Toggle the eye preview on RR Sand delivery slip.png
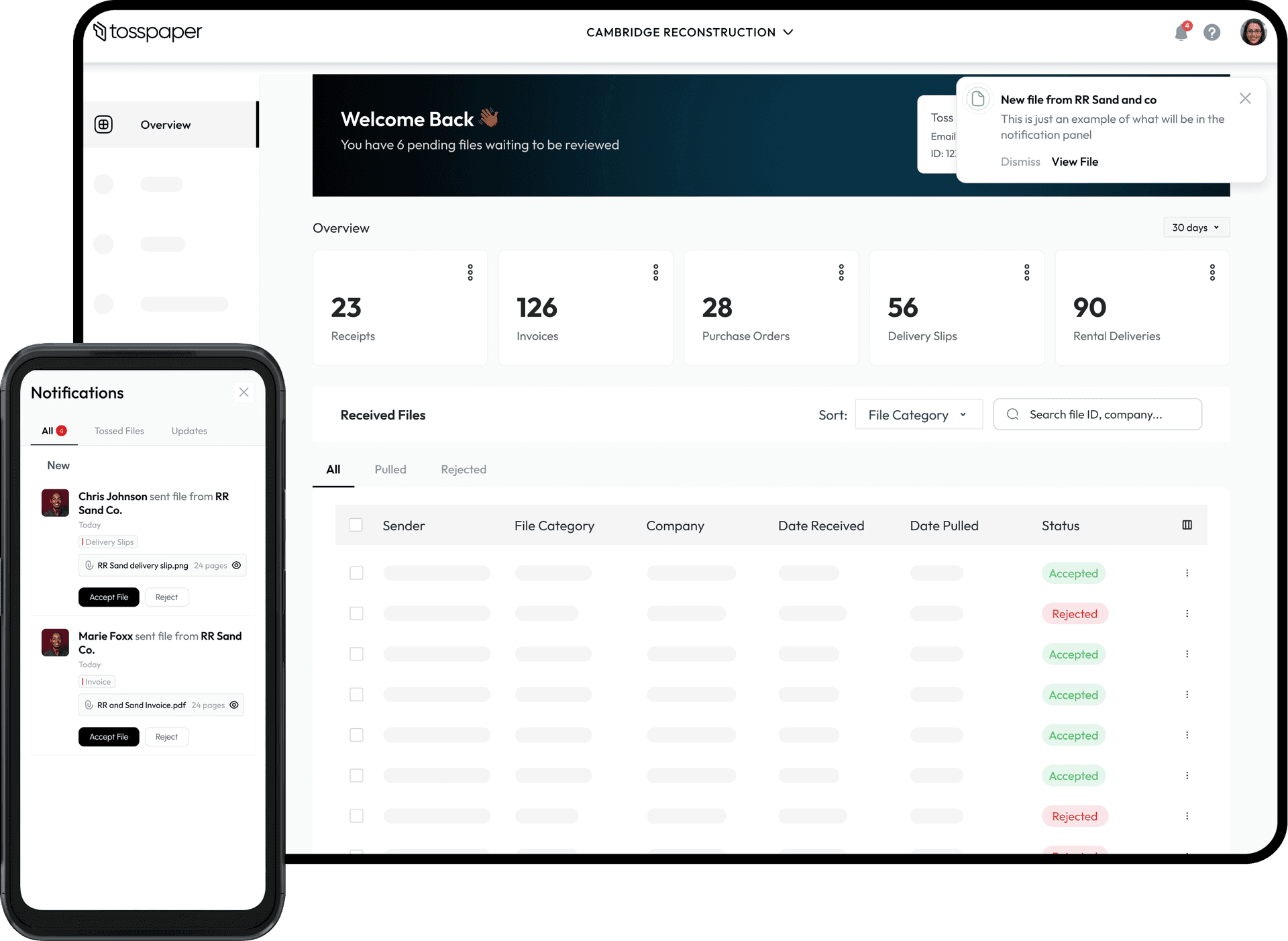Screen dimensions: 1288x941 click(236, 565)
